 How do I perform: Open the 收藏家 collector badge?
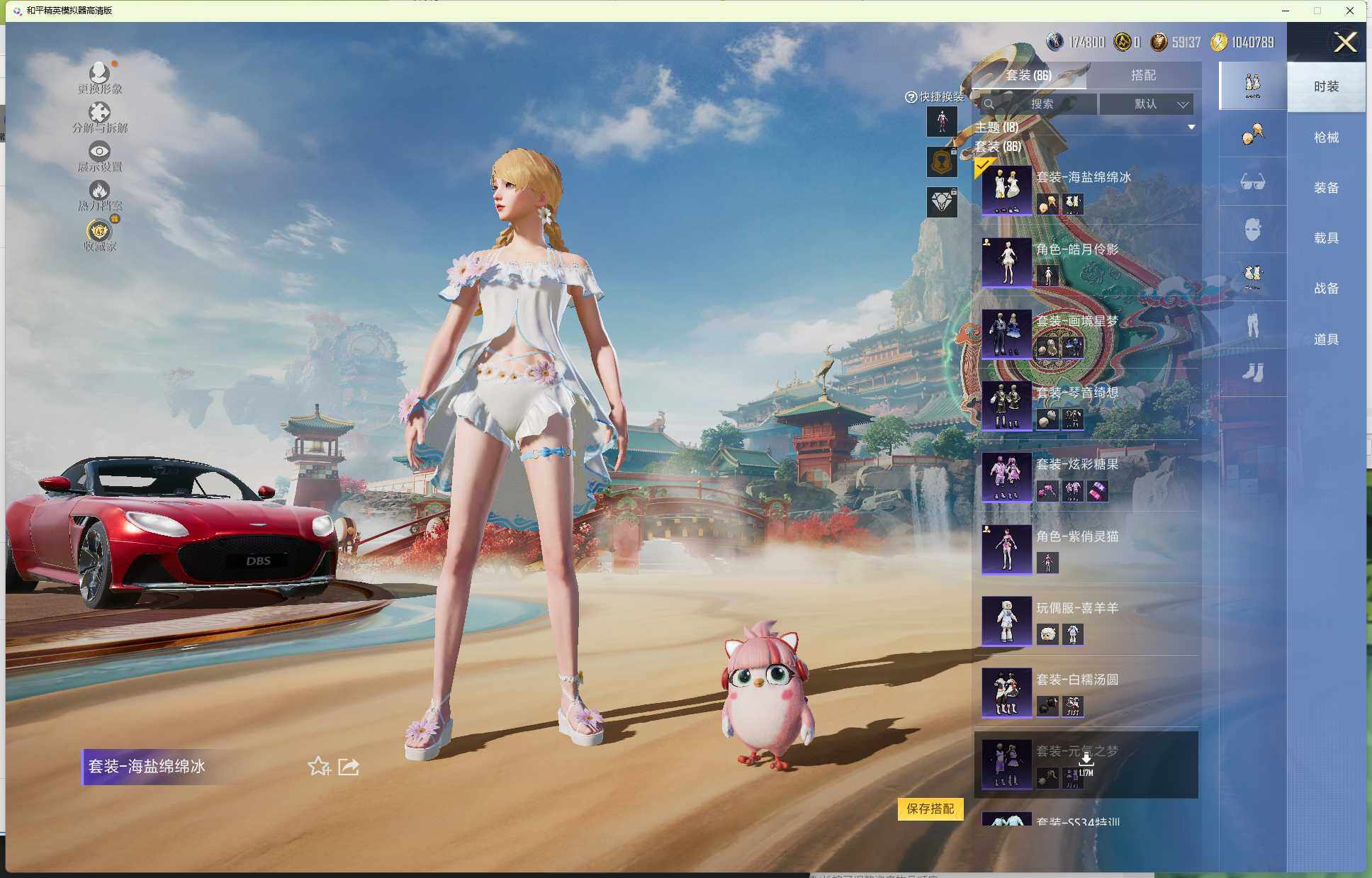[x=99, y=232]
